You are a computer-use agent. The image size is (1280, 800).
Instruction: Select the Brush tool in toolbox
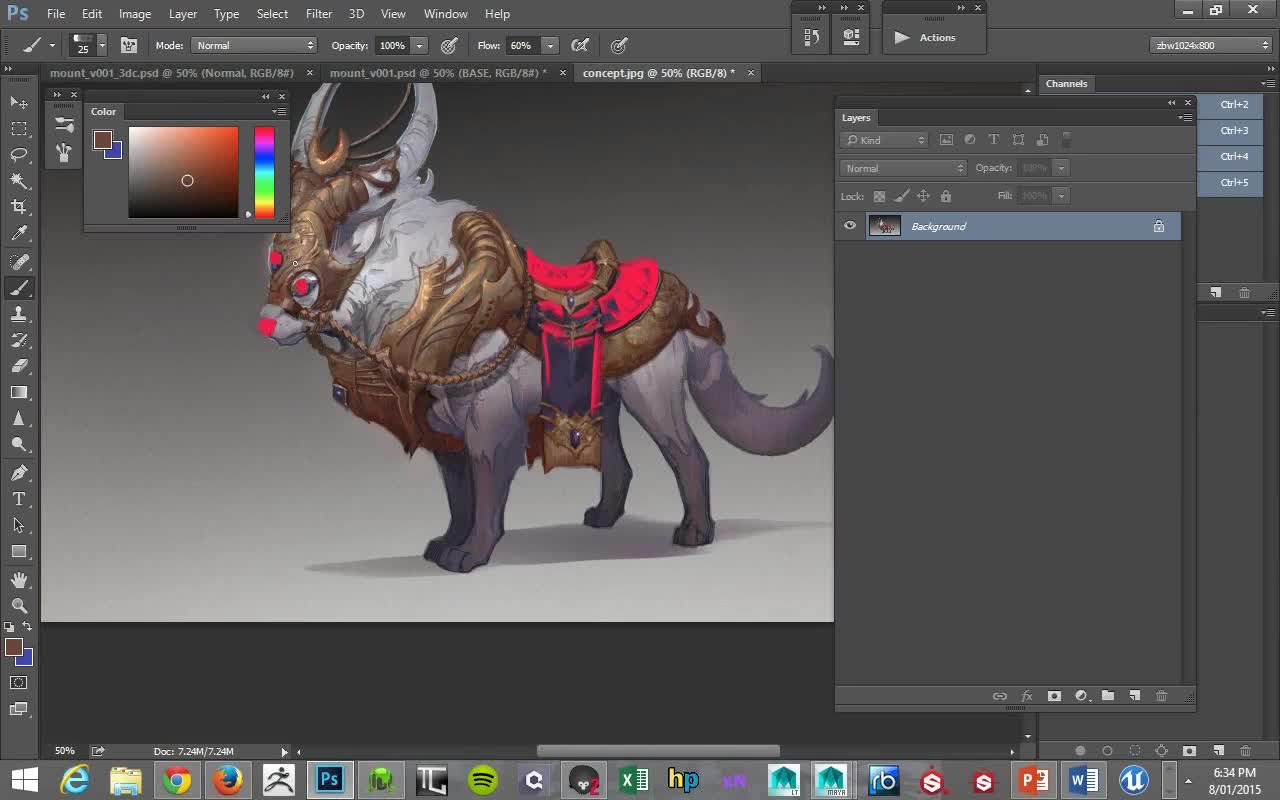[x=19, y=287]
